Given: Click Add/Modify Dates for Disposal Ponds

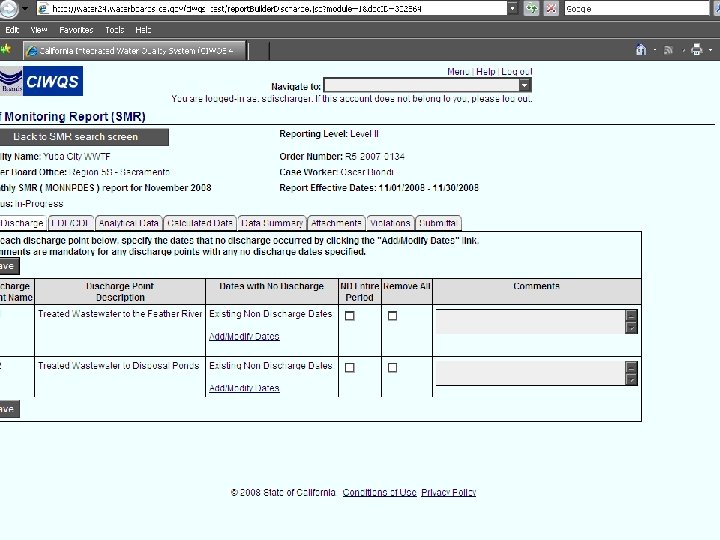Looking at the screenshot, I should [244, 388].
